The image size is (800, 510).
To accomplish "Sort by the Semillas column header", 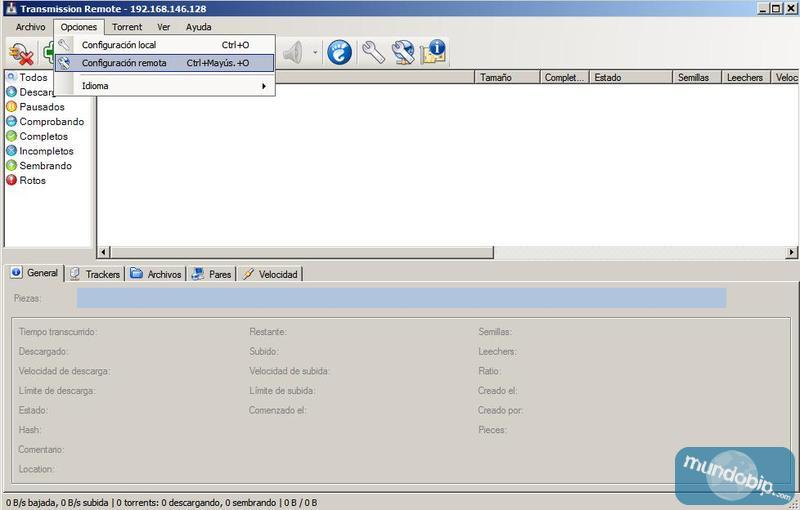I will (x=697, y=78).
